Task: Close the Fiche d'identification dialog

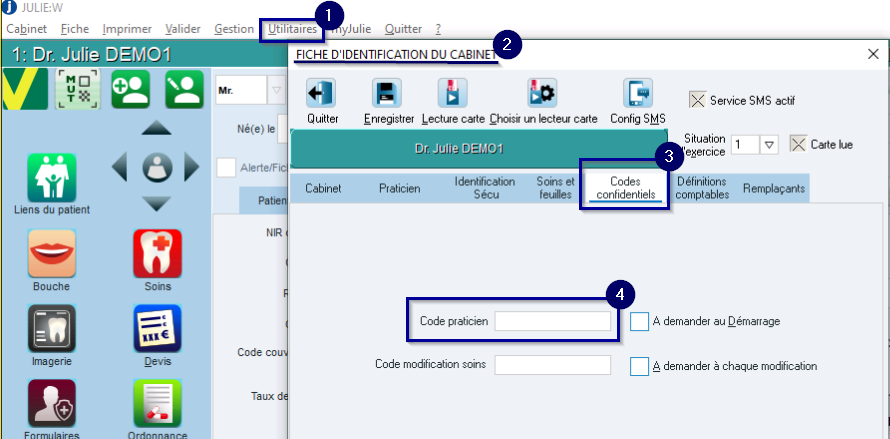Action: (874, 55)
